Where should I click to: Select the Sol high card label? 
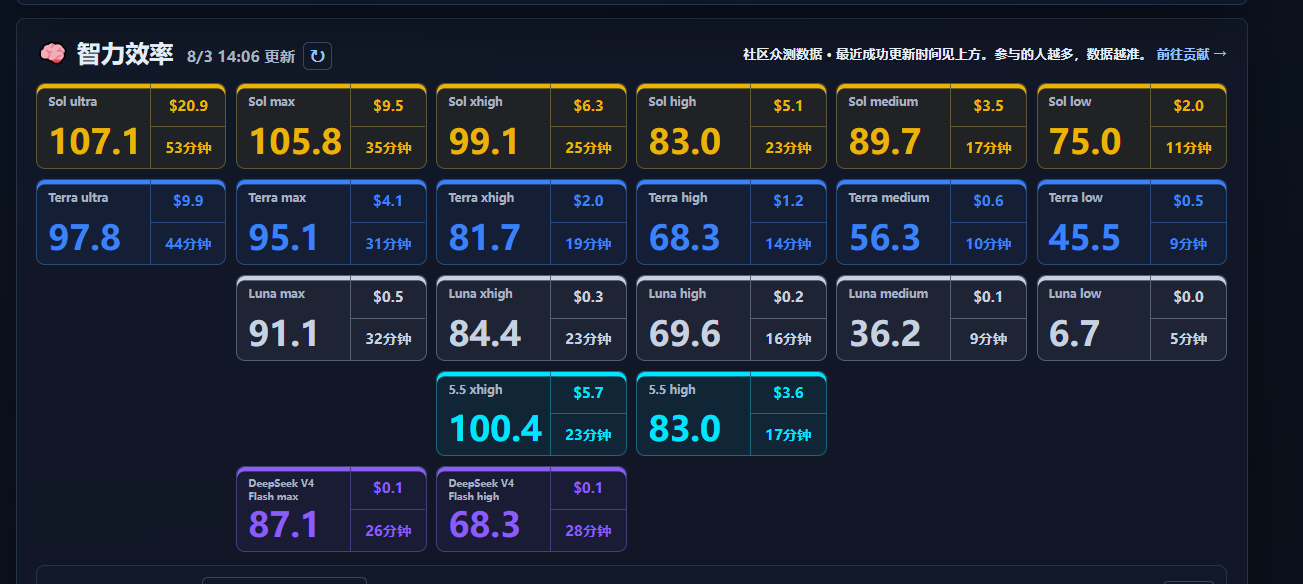coord(672,102)
